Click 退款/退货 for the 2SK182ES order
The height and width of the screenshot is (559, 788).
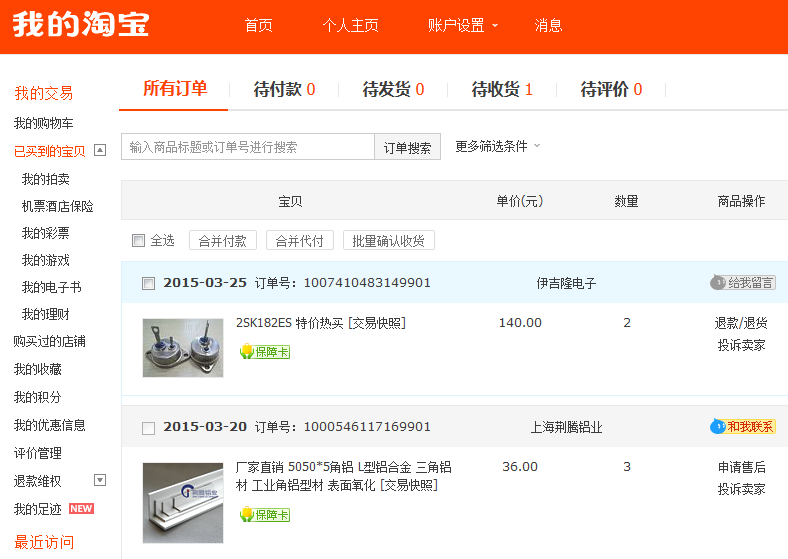741,323
